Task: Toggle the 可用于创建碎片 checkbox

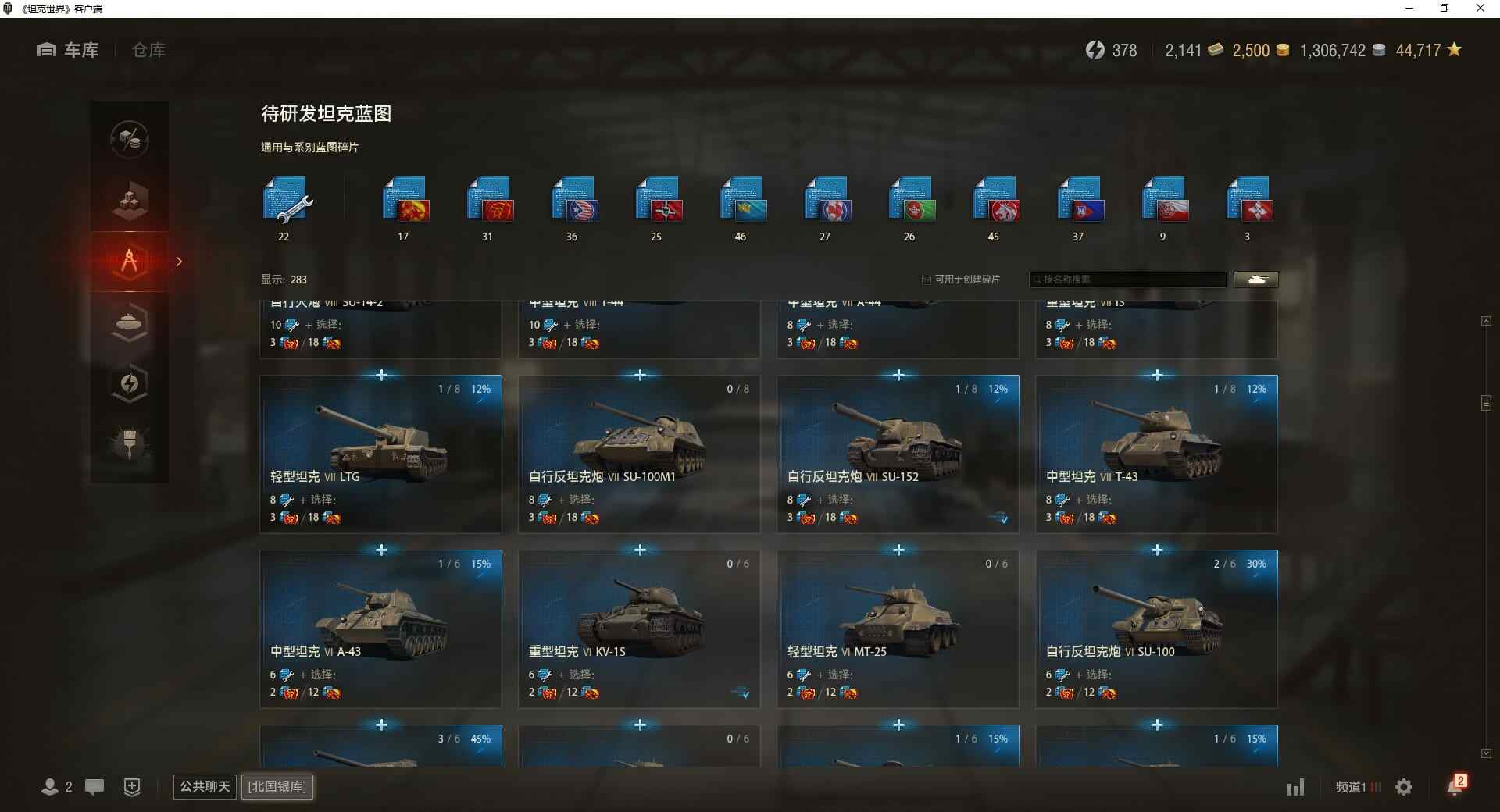Action: tap(927, 280)
